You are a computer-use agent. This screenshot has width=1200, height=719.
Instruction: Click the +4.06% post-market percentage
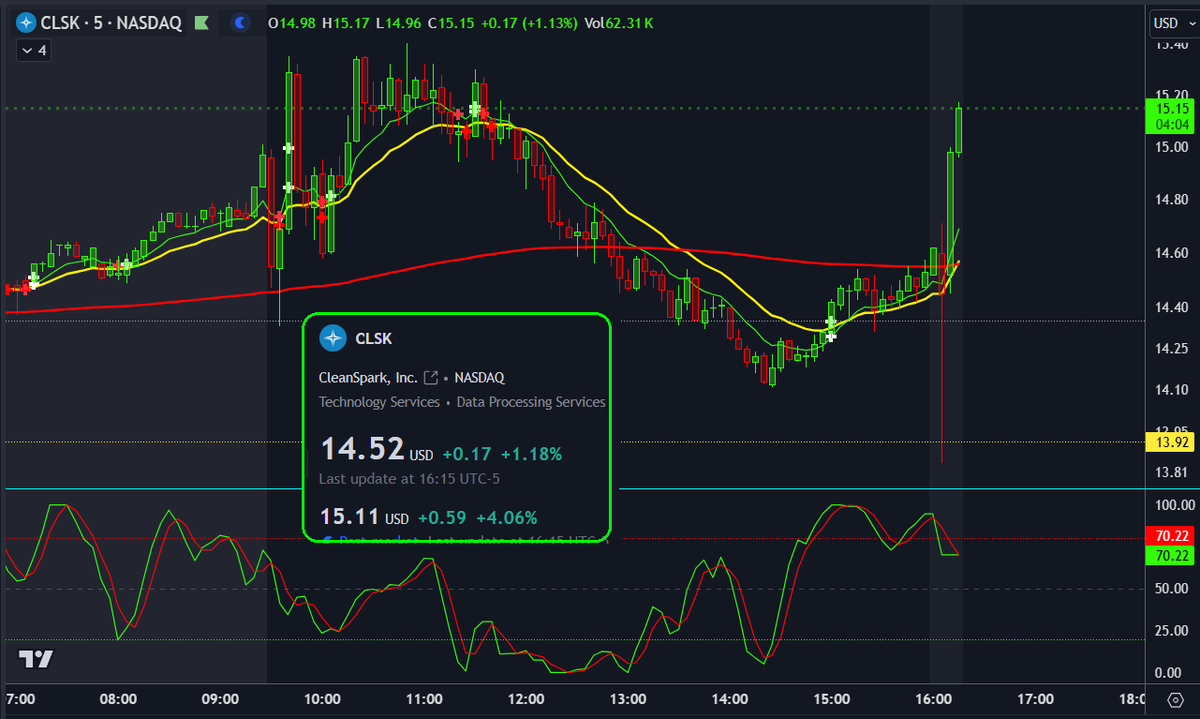pyautogui.click(x=506, y=518)
